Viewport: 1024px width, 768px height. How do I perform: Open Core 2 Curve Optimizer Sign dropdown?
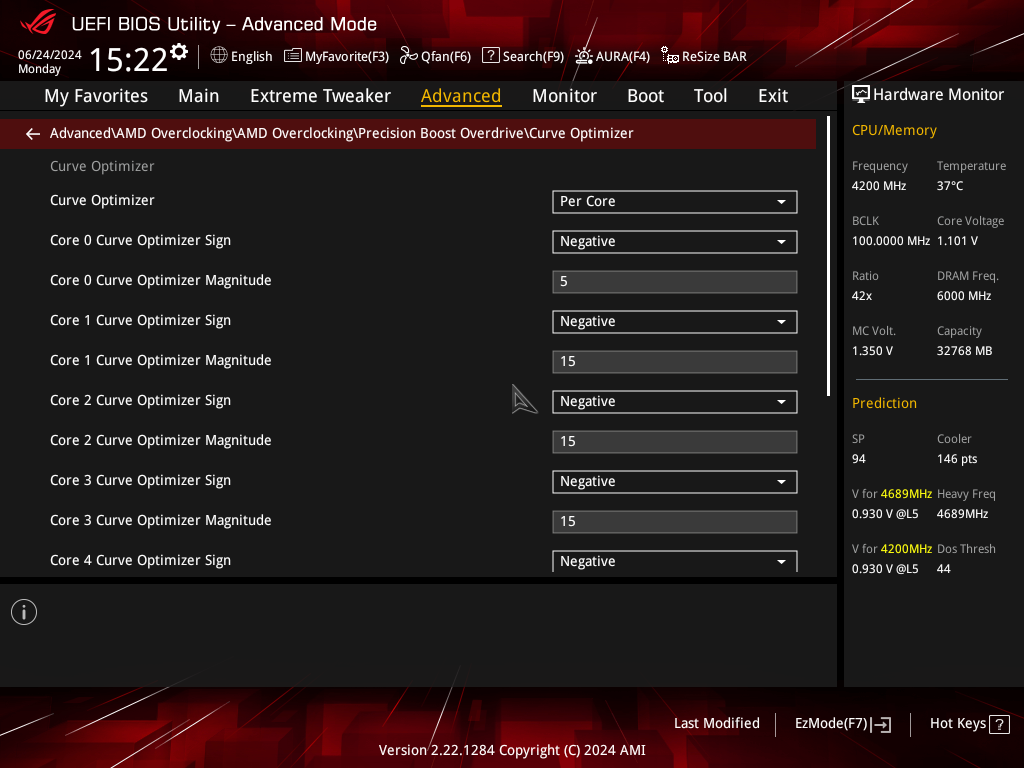[675, 402]
